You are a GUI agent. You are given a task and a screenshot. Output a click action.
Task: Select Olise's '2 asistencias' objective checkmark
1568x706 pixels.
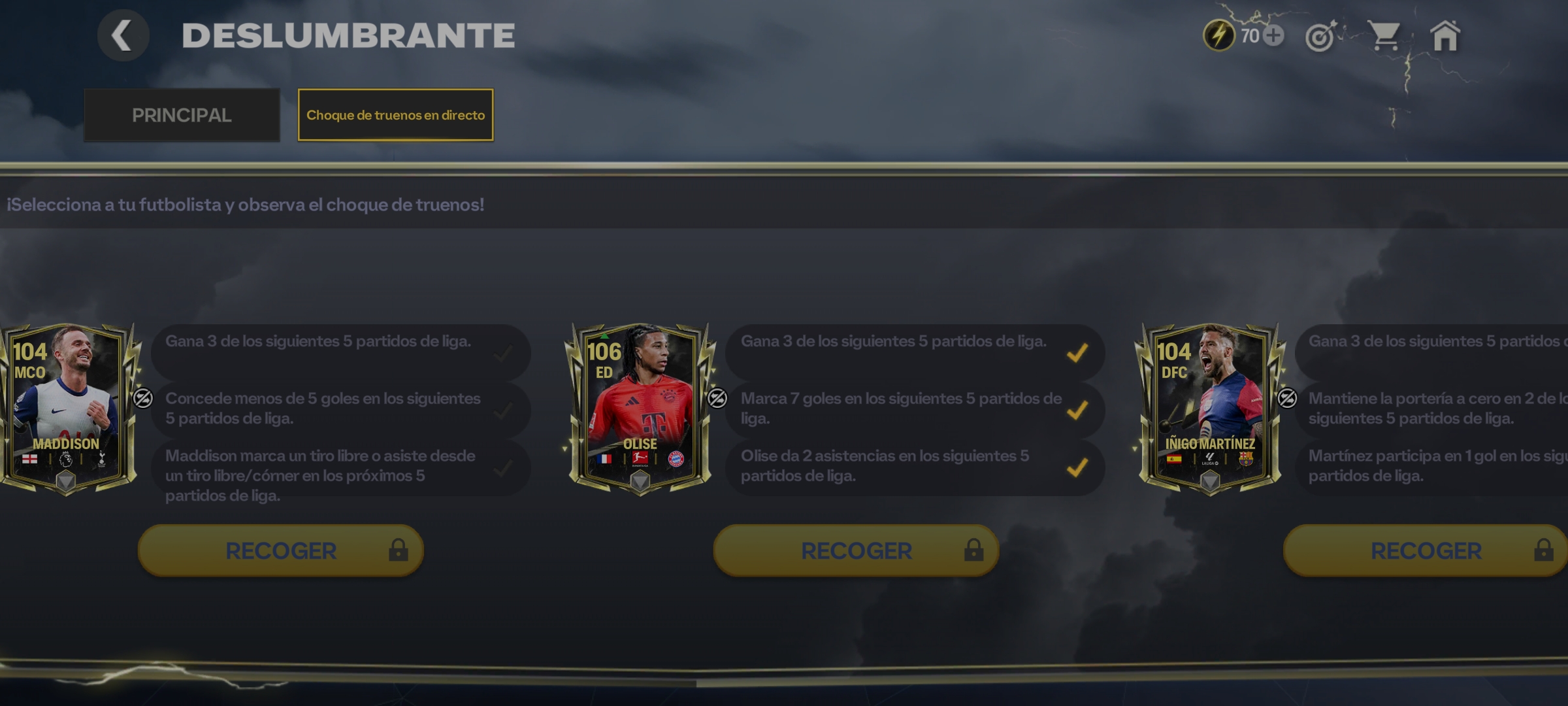point(1077,467)
